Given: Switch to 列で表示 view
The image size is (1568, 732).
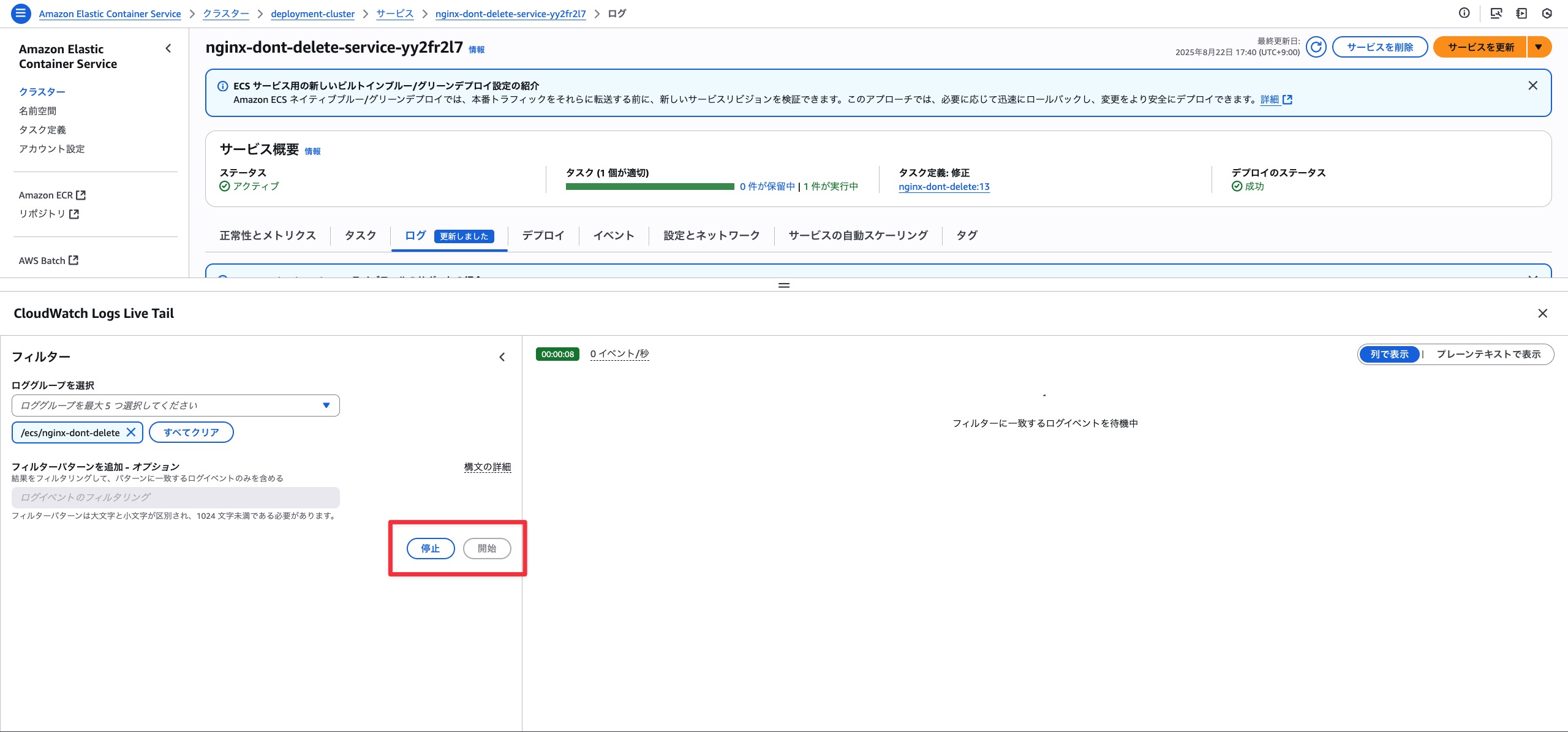Looking at the screenshot, I should [x=1389, y=354].
